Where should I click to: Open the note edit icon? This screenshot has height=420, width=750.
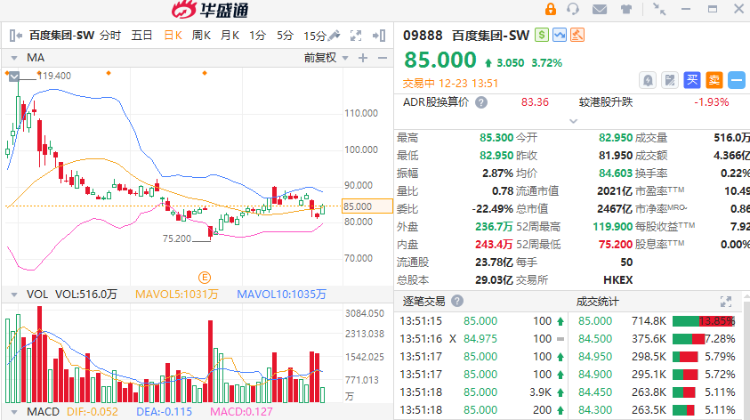pyautogui.click(x=670, y=80)
